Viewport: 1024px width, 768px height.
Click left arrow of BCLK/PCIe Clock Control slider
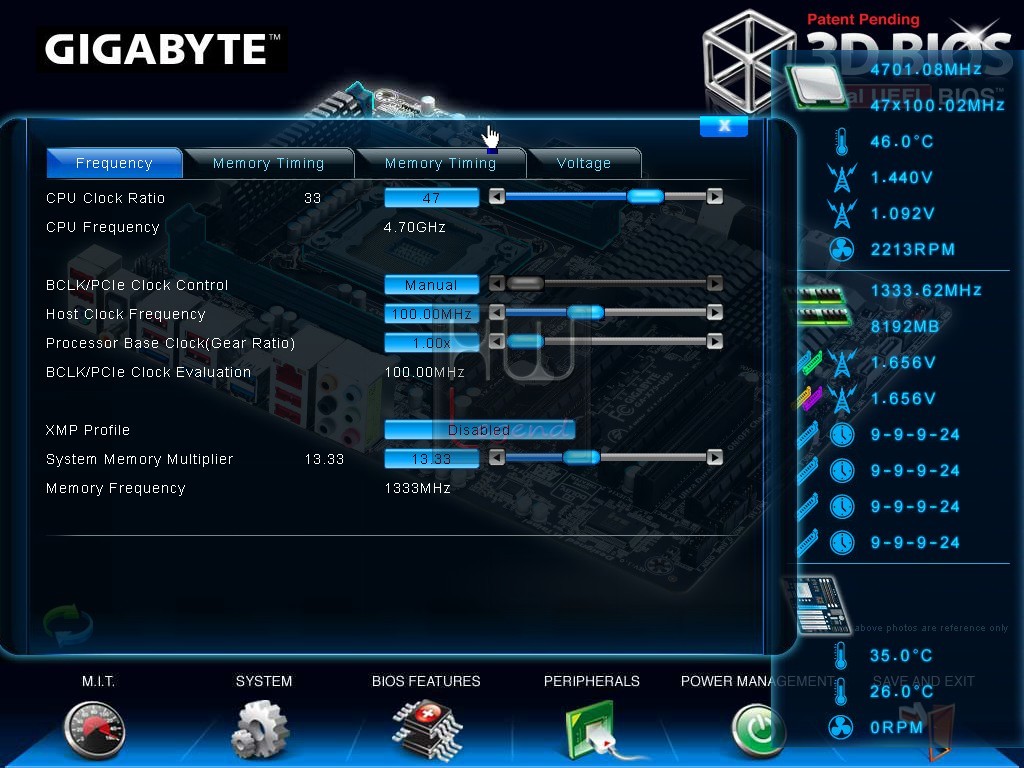point(497,283)
